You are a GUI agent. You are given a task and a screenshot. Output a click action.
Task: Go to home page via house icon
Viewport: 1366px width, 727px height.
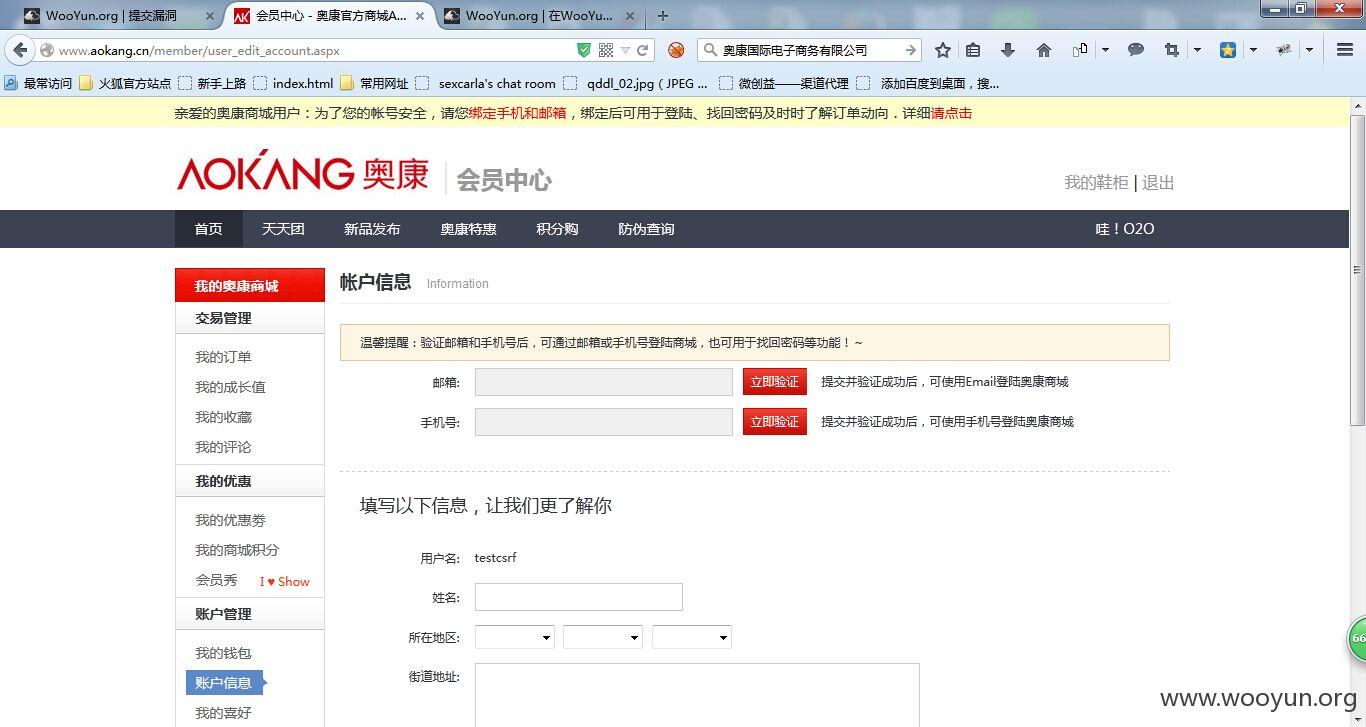click(1044, 50)
